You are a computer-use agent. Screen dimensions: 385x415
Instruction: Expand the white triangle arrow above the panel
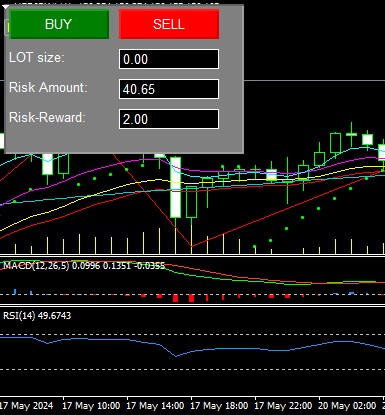(6, 6)
